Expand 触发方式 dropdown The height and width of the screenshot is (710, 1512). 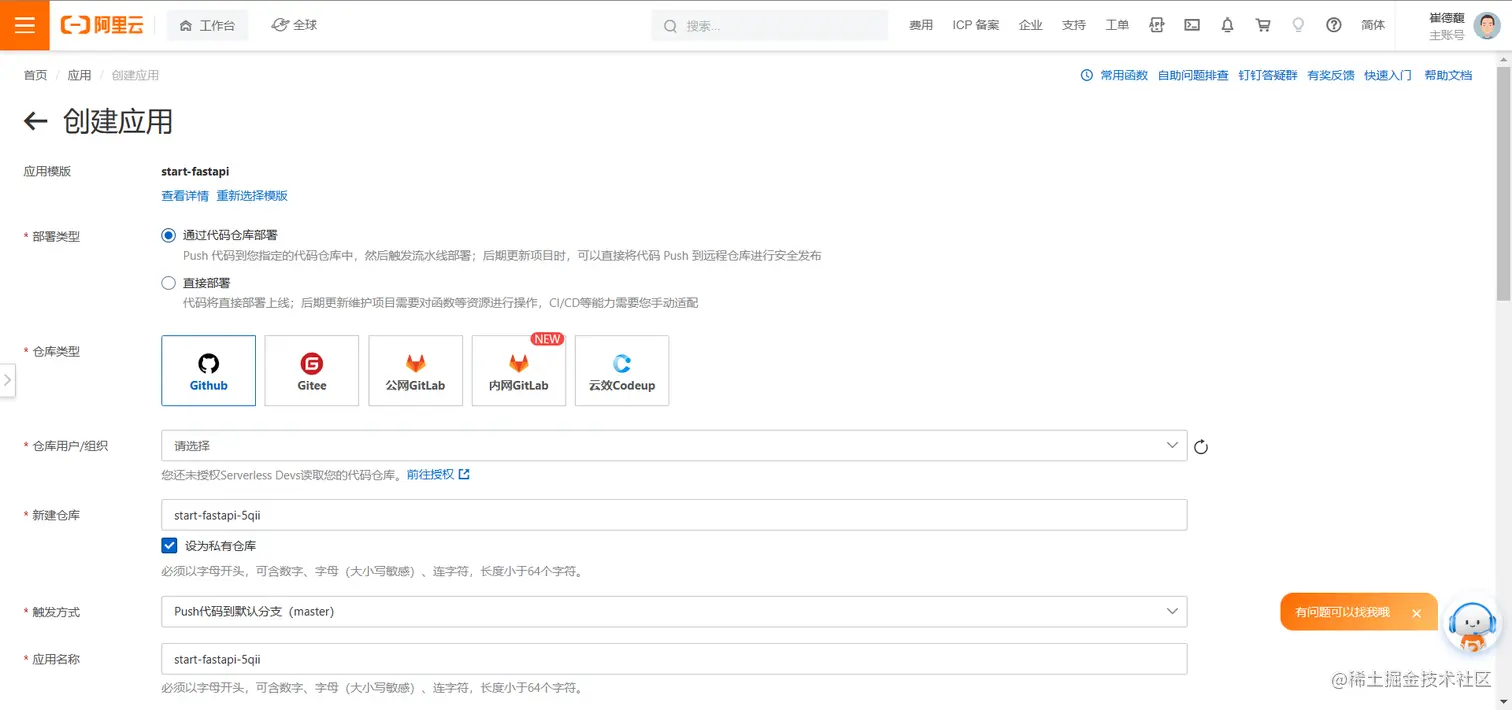click(674, 611)
